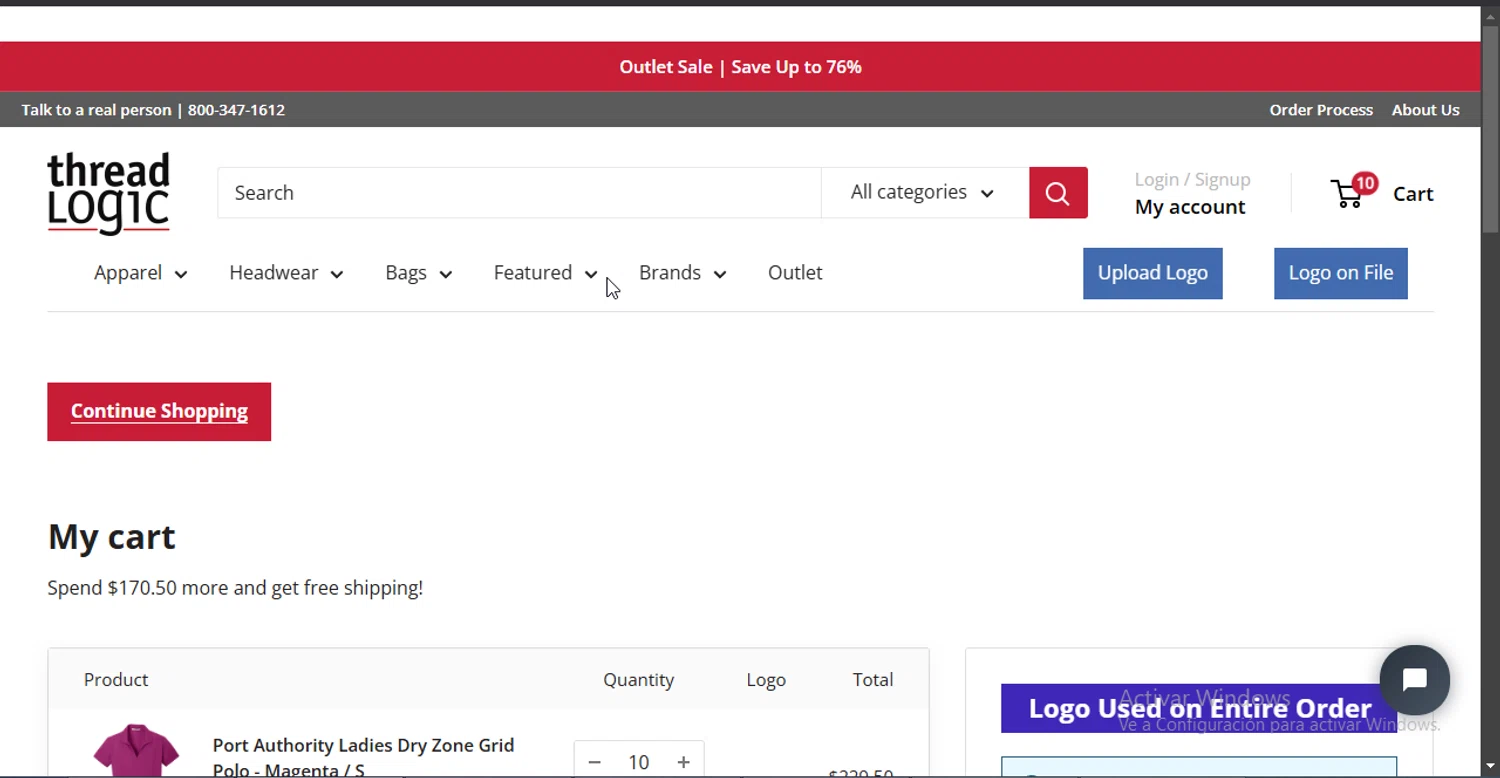Click the Quantity column header
Image resolution: width=1500 pixels, height=778 pixels.
tap(638, 680)
